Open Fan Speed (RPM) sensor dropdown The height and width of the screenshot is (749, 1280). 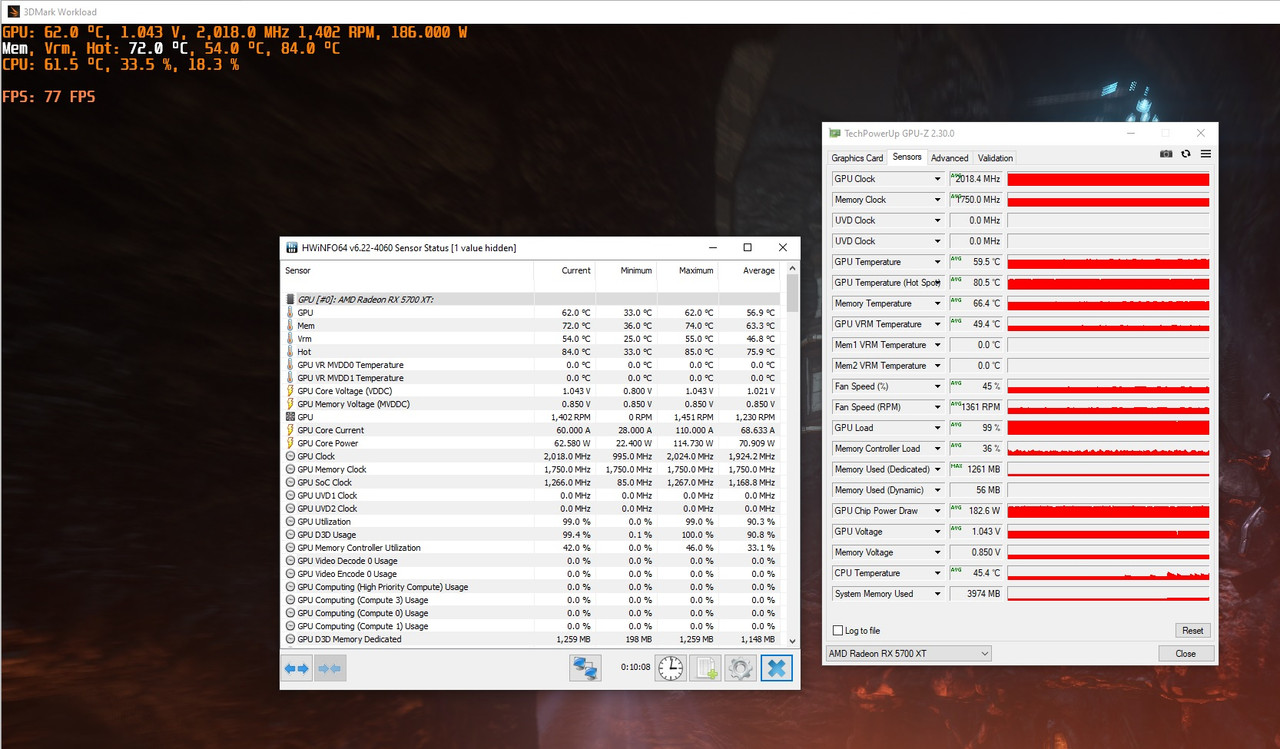[937, 407]
